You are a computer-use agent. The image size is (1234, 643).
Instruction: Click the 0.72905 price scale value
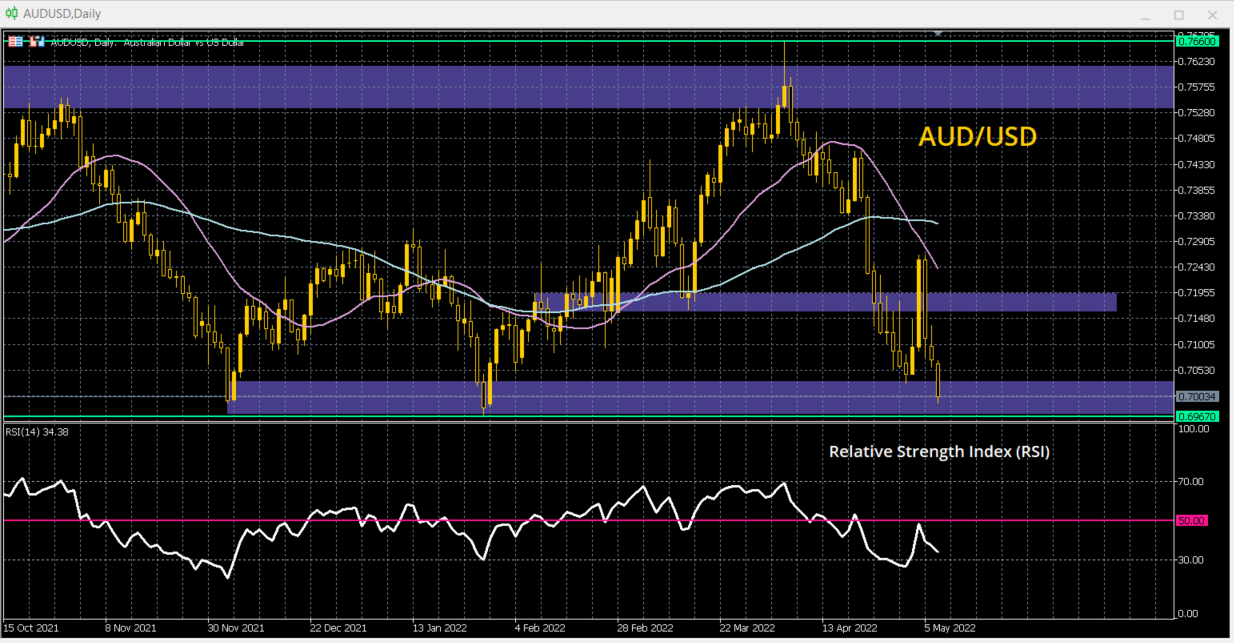pos(1196,241)
